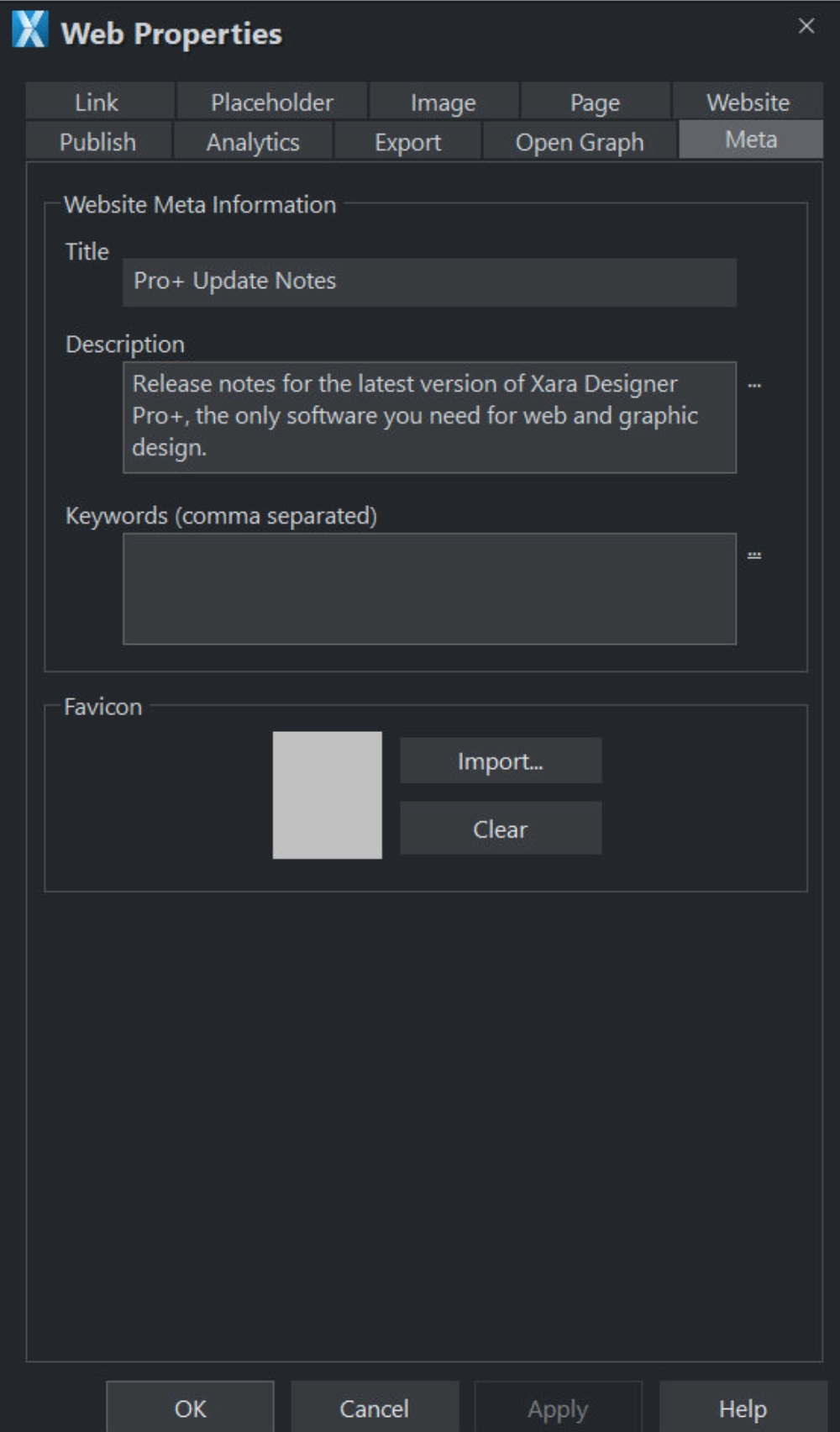
Task: Close the Web Properties window
Action: click(x=806, y=26)
